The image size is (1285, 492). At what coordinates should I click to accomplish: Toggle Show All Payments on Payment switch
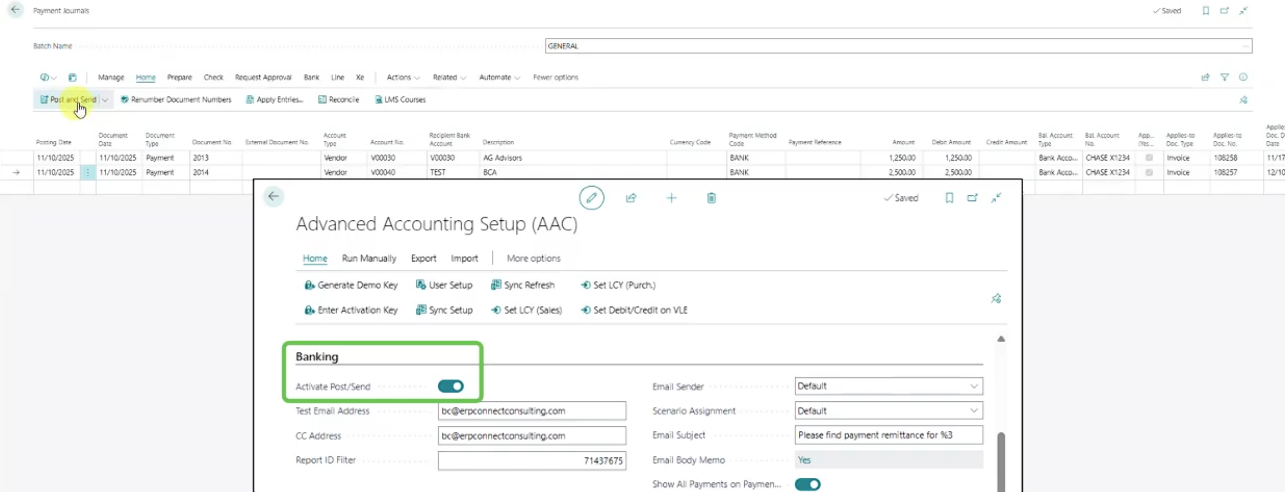pyautogui.click(x=808, y=484)
